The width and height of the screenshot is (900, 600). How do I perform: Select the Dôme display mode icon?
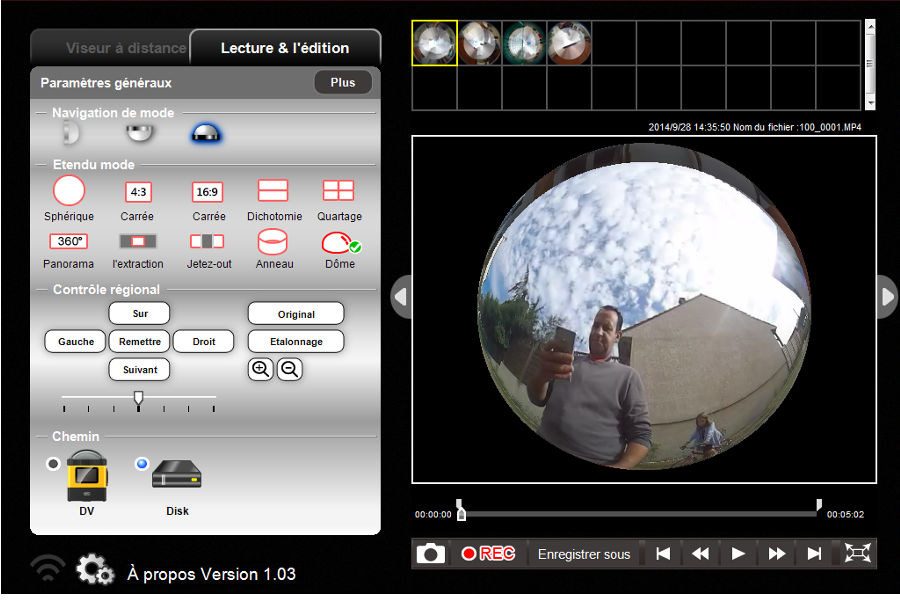click(x=340, y=243)
